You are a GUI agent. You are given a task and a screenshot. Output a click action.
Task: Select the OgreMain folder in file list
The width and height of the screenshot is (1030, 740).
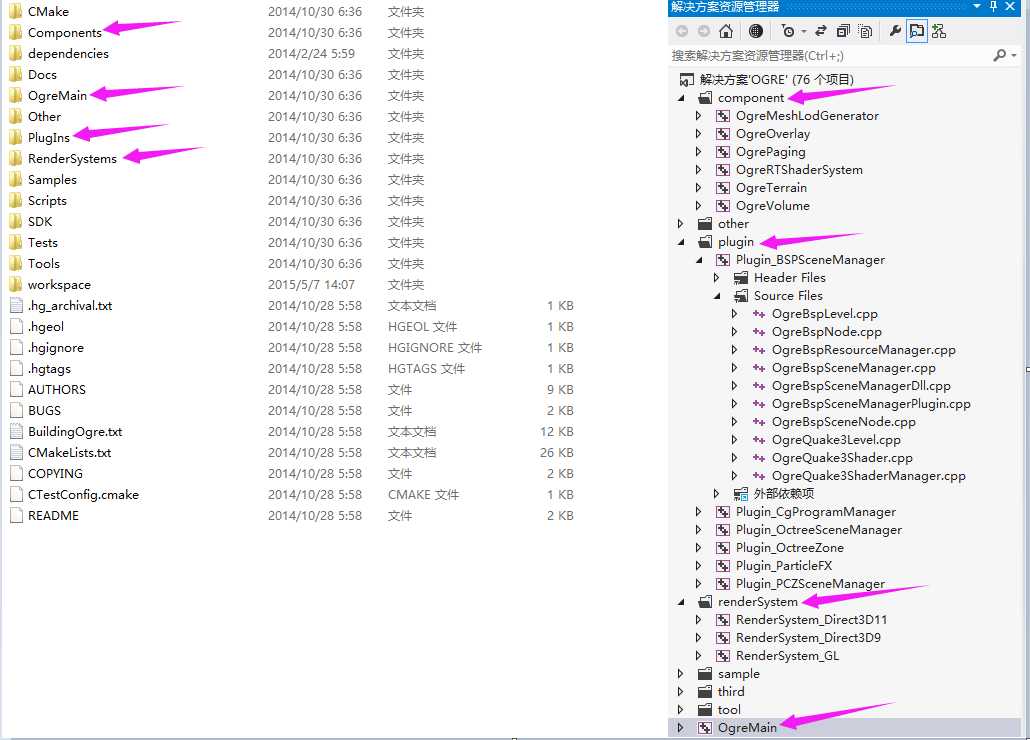pyautogui.click(x=57, y=95)
